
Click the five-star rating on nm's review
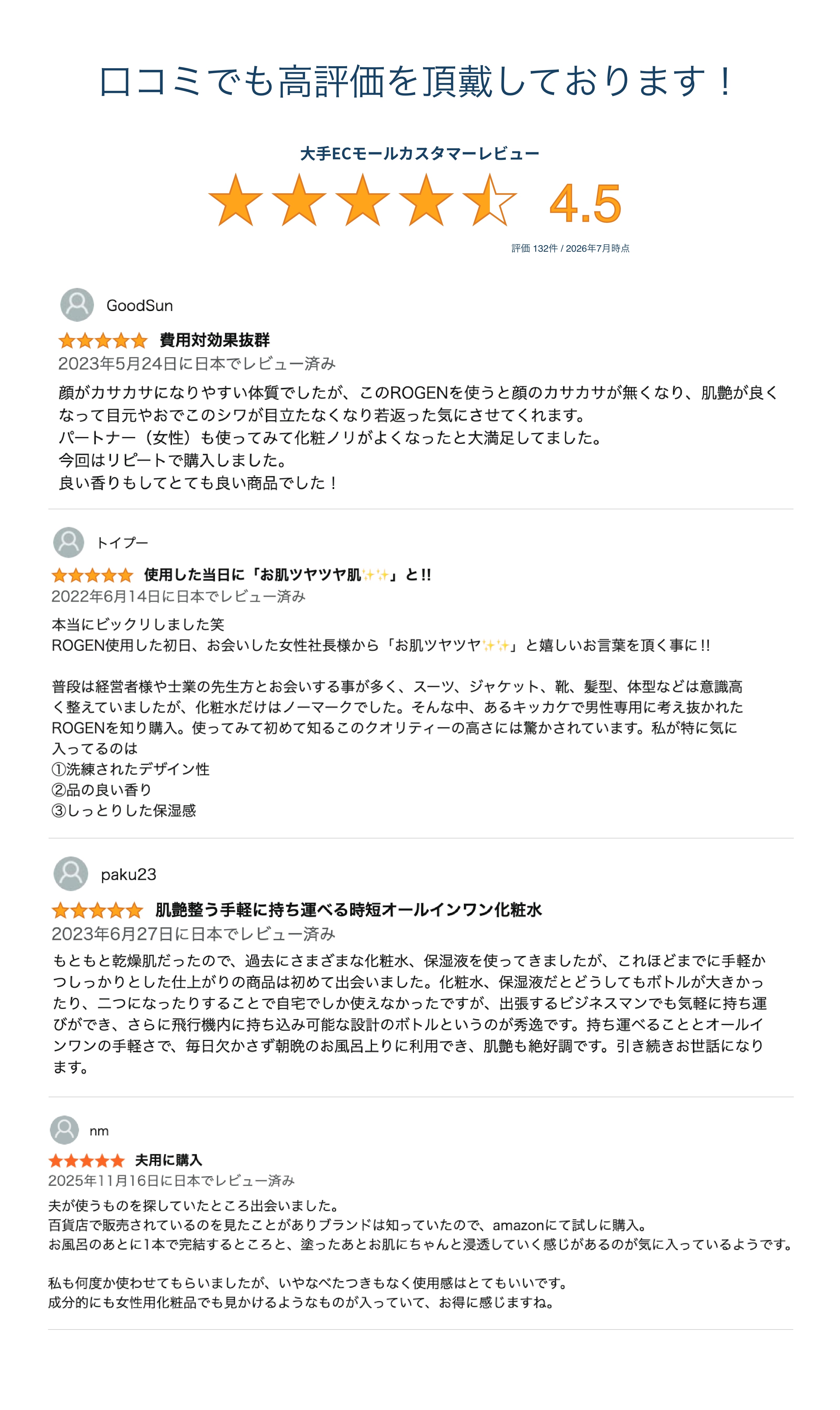87,1161
